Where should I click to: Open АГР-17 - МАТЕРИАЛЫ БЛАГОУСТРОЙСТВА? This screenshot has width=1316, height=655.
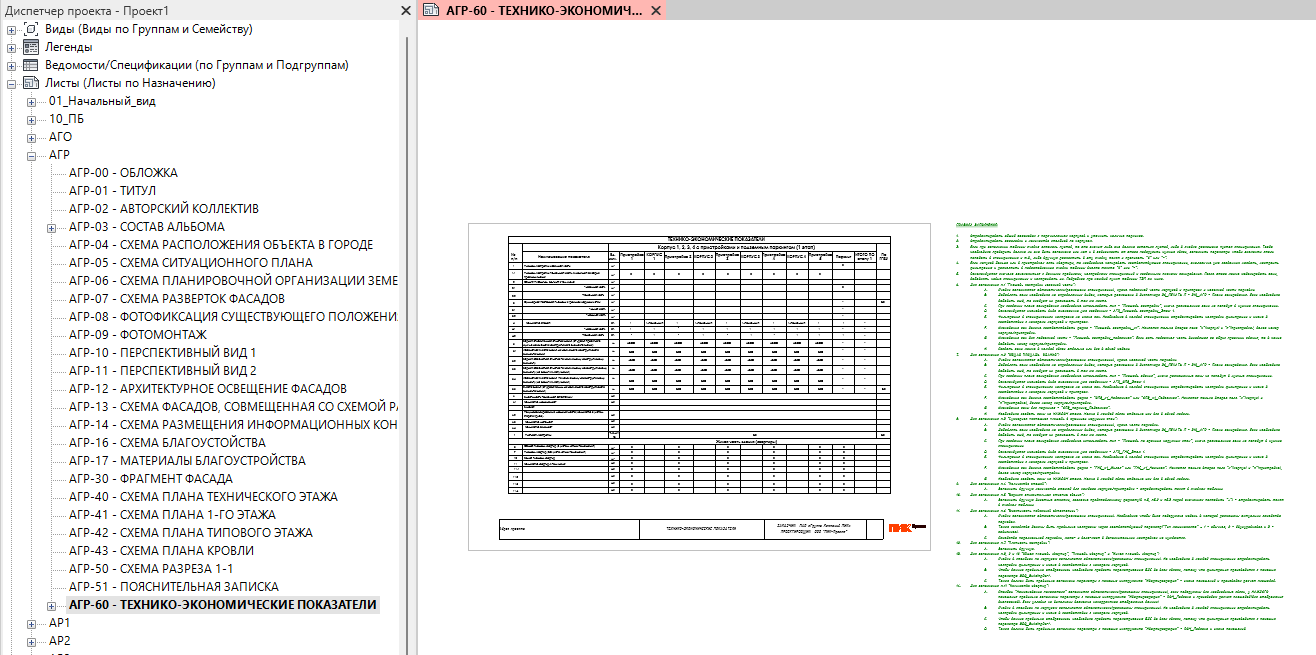[x=188, y=461]
